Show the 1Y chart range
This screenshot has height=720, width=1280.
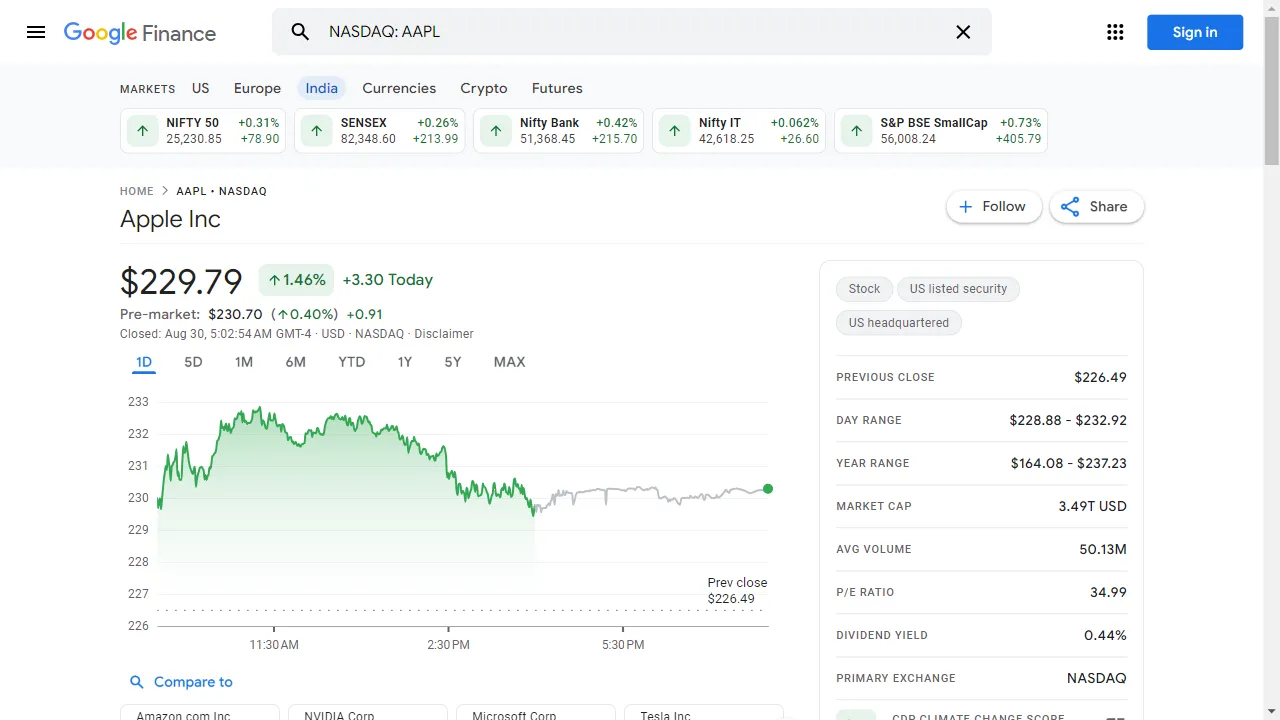click(404, 362)
